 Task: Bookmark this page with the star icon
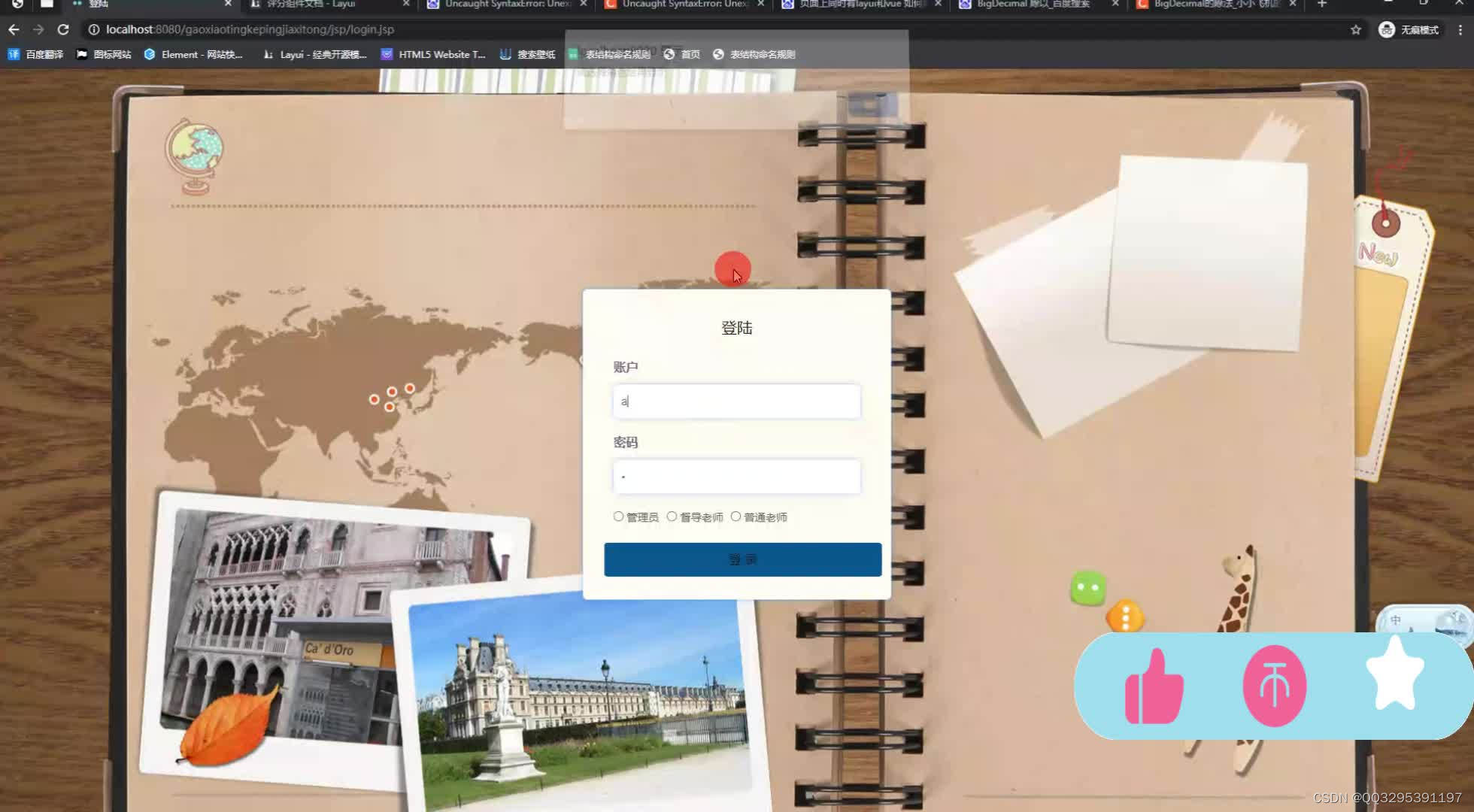tap(1356, 29)
